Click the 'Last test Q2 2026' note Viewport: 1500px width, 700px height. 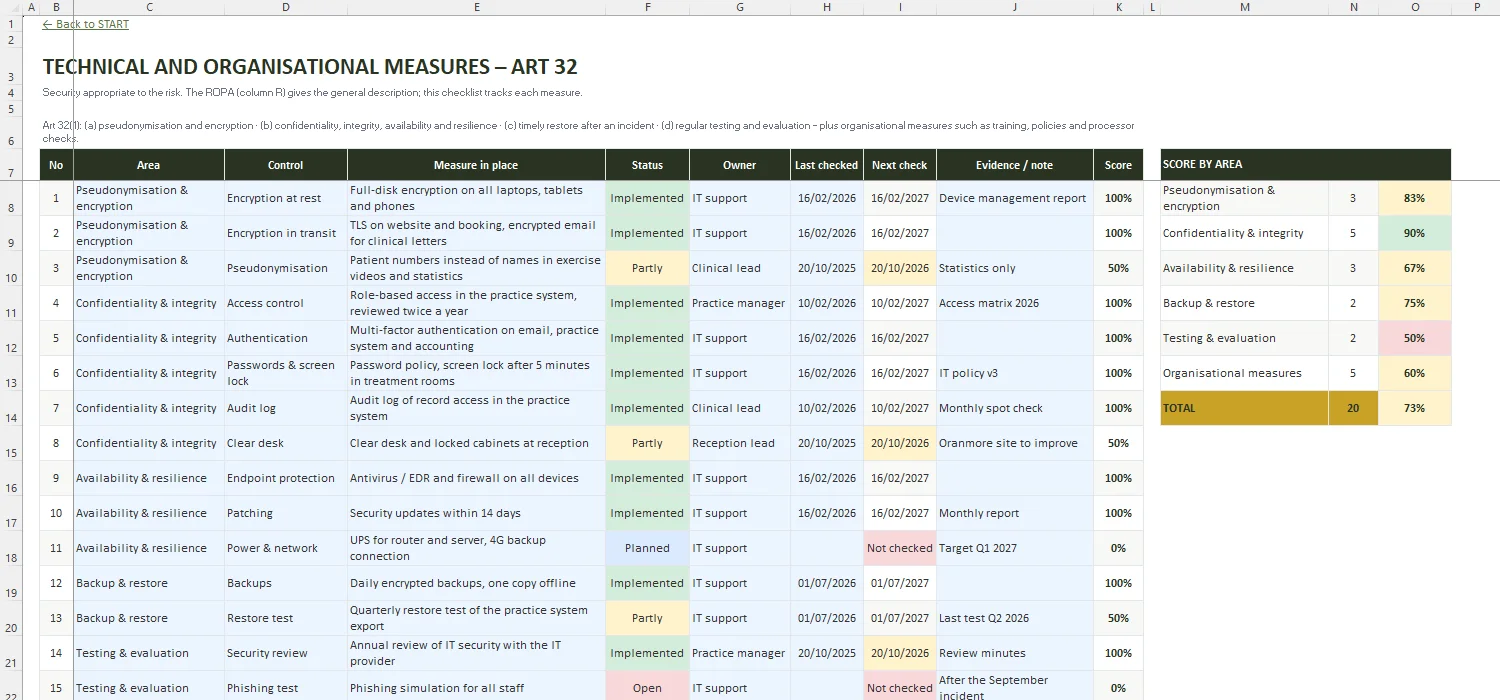[x=1014, y=618]
